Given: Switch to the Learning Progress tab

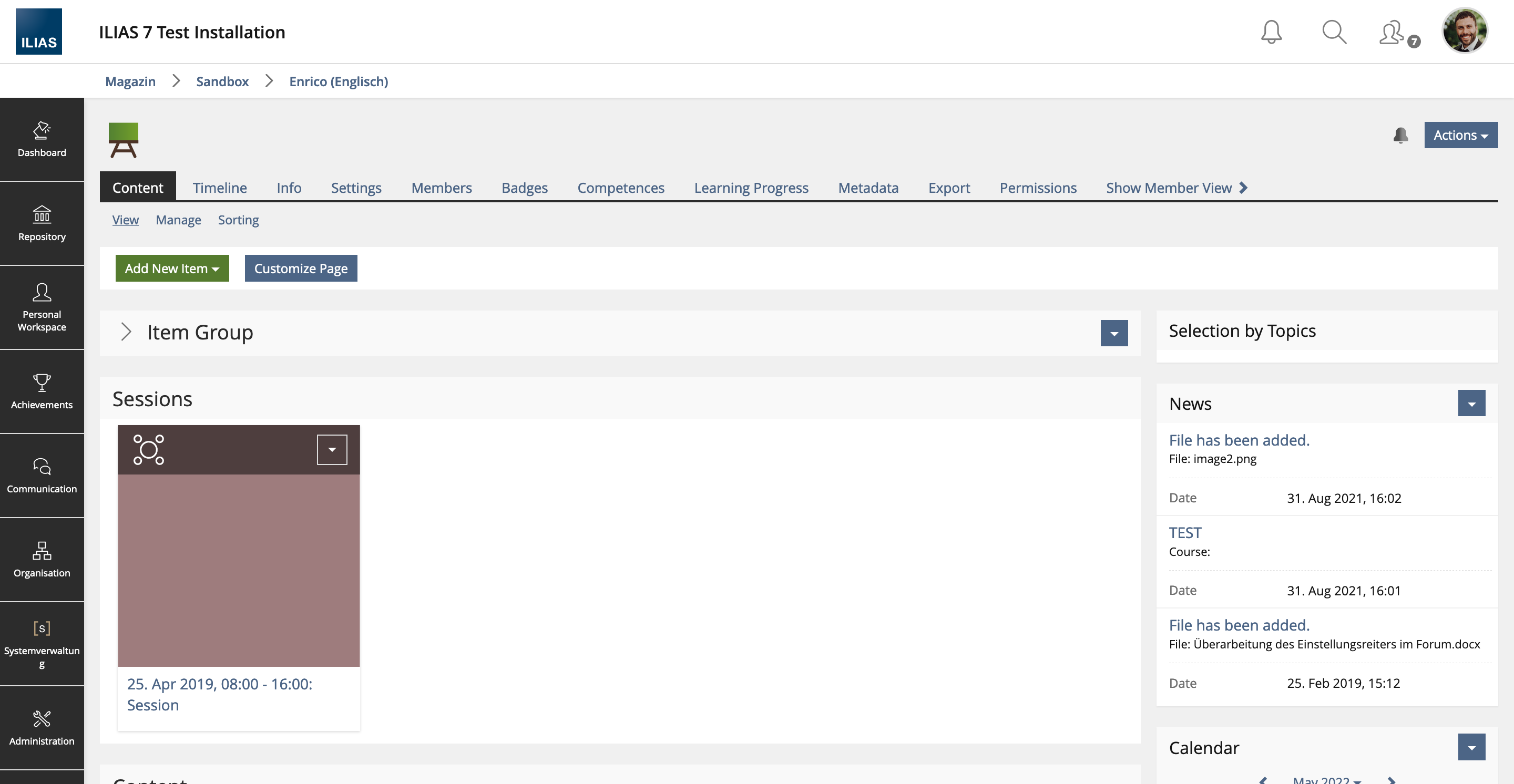Looking at the screenshot, I should 751,188.
